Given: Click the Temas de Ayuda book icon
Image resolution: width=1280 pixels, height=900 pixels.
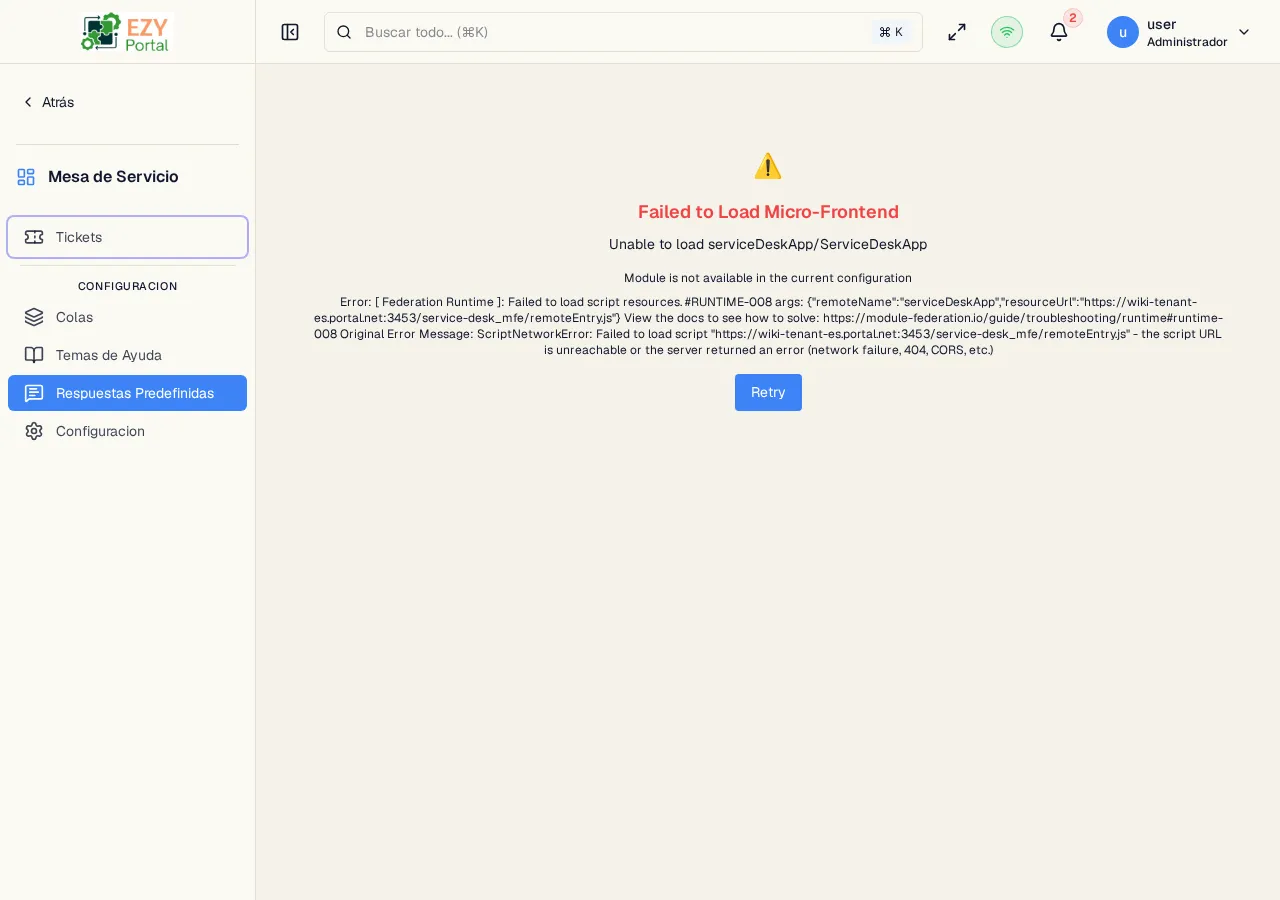Looking at the screenshot, I should 34,355.
